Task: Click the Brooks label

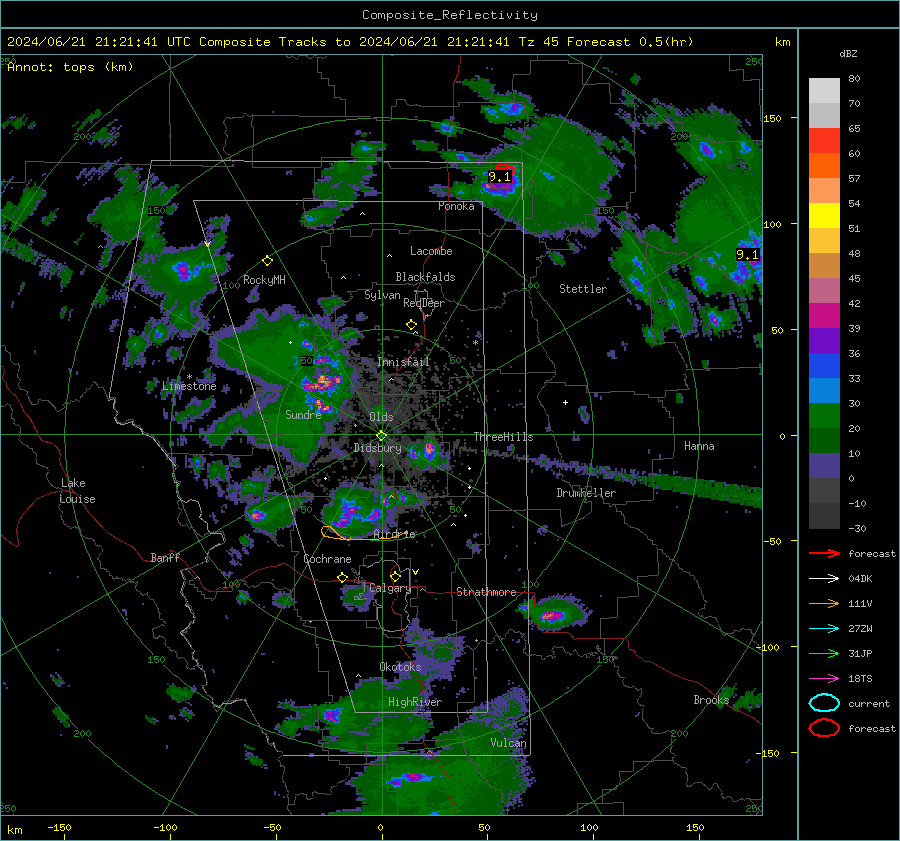Action: 711,700
